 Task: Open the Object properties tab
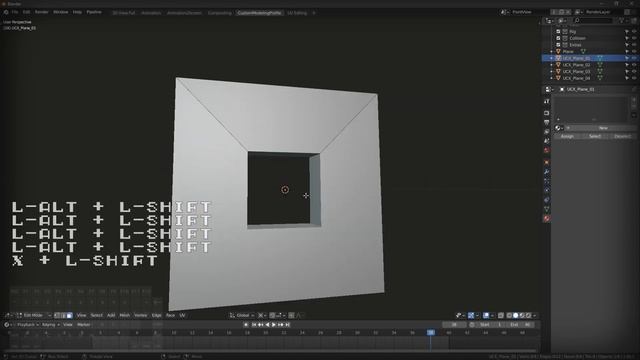click(547, 162)
